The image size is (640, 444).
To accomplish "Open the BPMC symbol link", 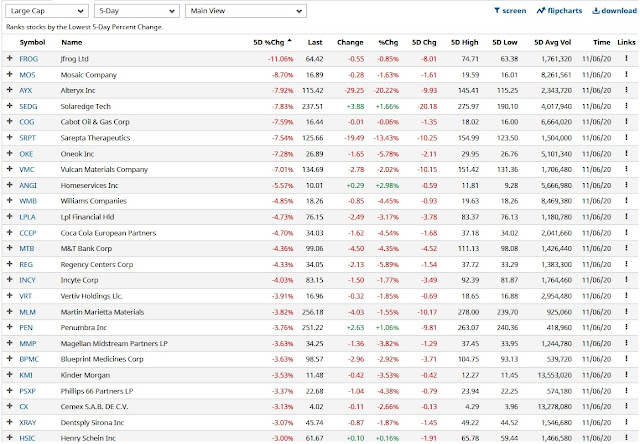I will point(29,359).
